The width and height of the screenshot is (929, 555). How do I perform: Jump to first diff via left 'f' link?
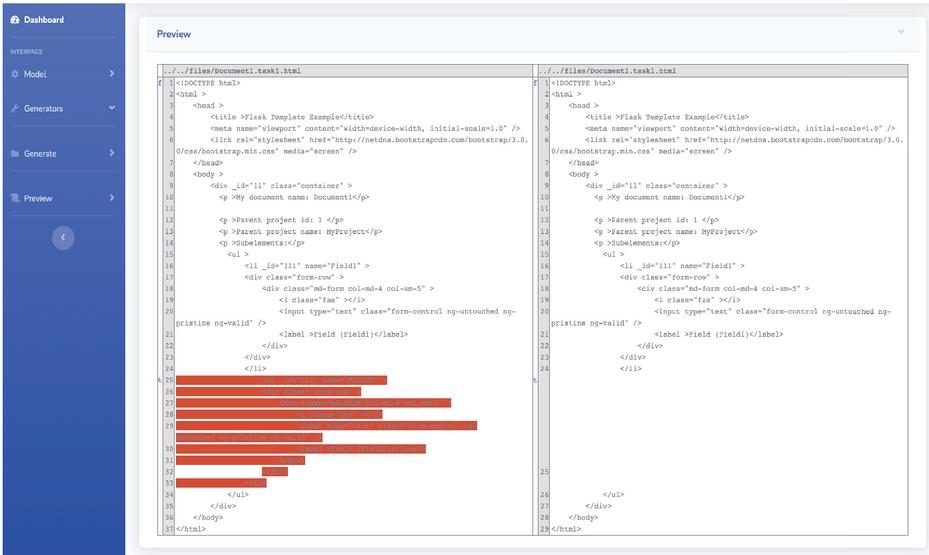(160, 83)
